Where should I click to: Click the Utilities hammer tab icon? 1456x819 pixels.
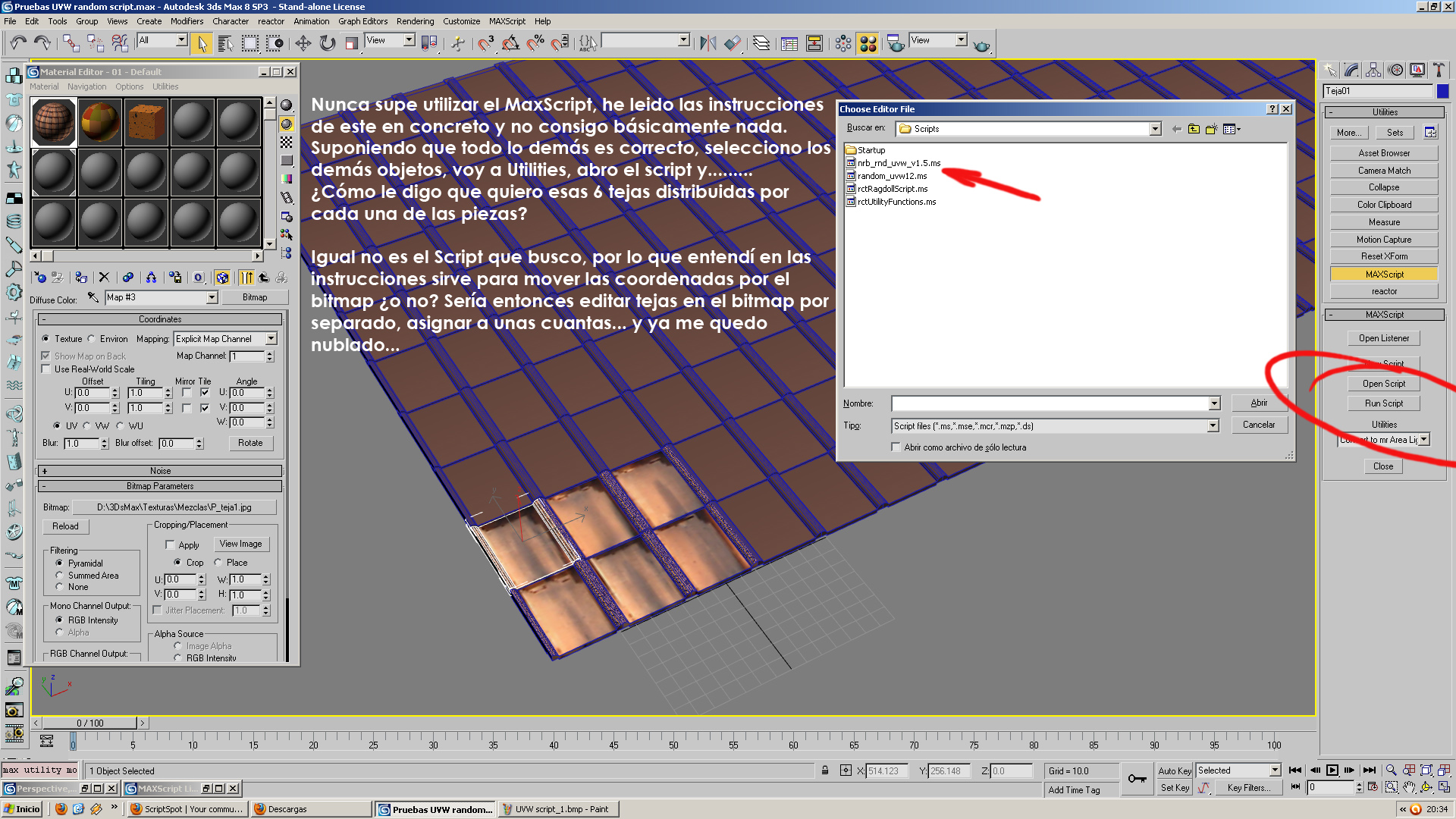pos(1438,71)
